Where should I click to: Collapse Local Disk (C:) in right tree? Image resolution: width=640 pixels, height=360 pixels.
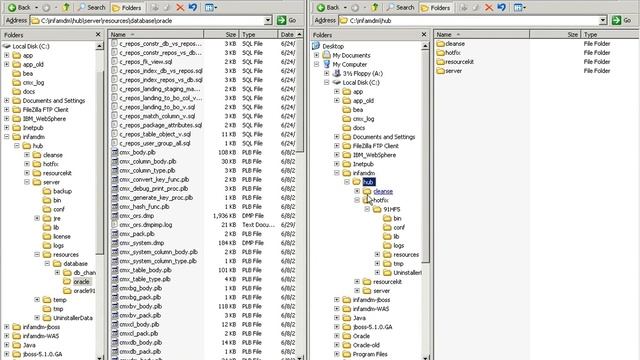(327, 82)
